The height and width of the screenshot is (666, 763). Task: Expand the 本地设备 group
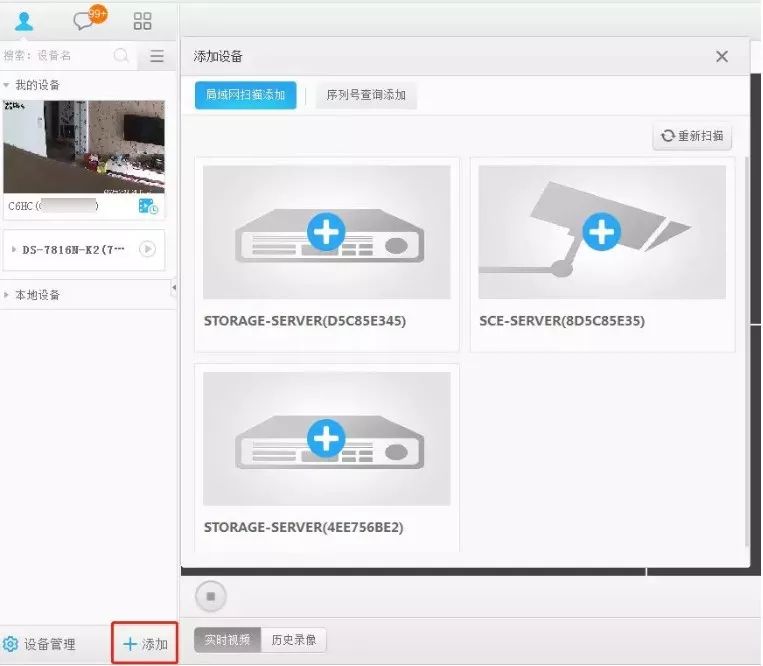(7, 295)
